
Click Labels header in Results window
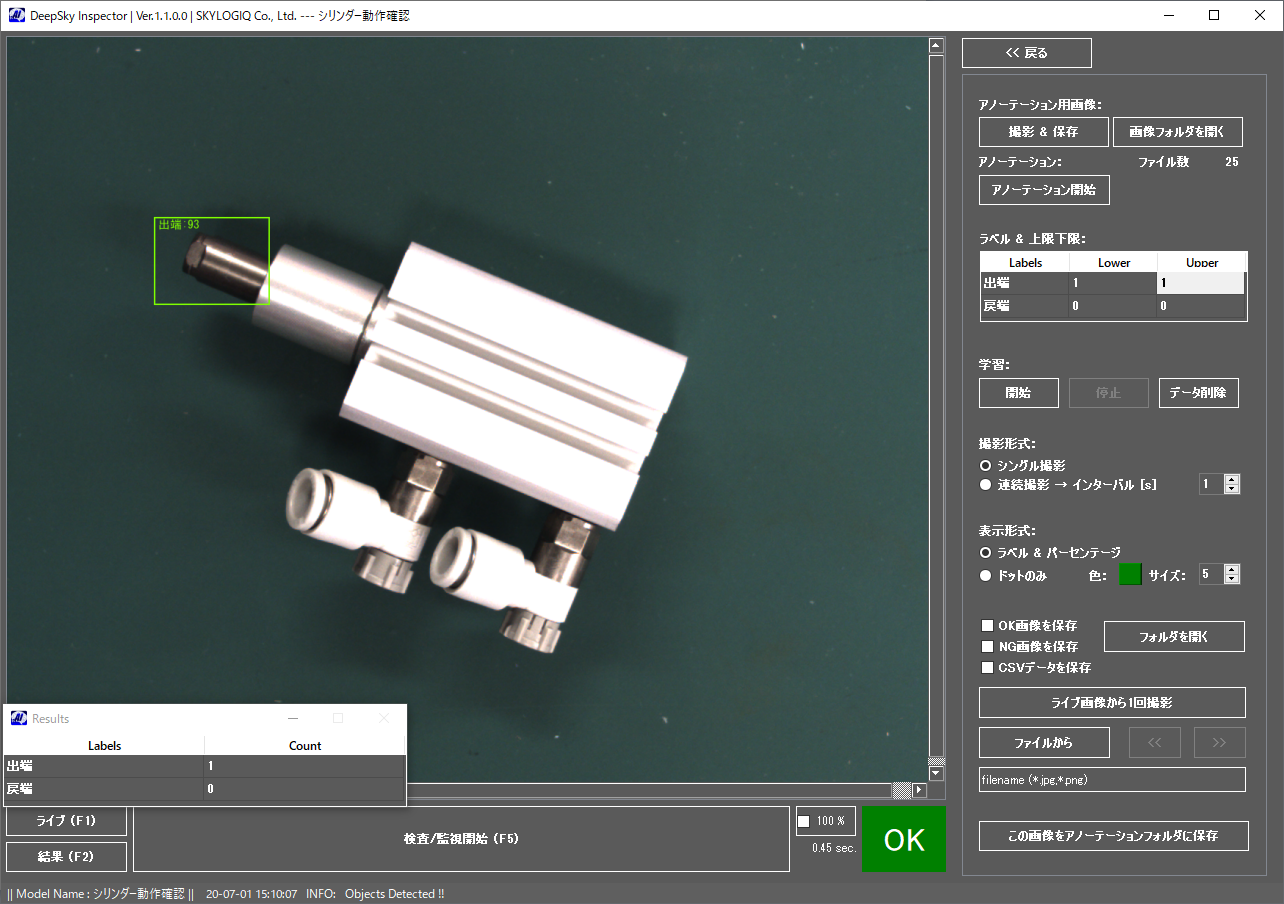click(x=105, y=745)
